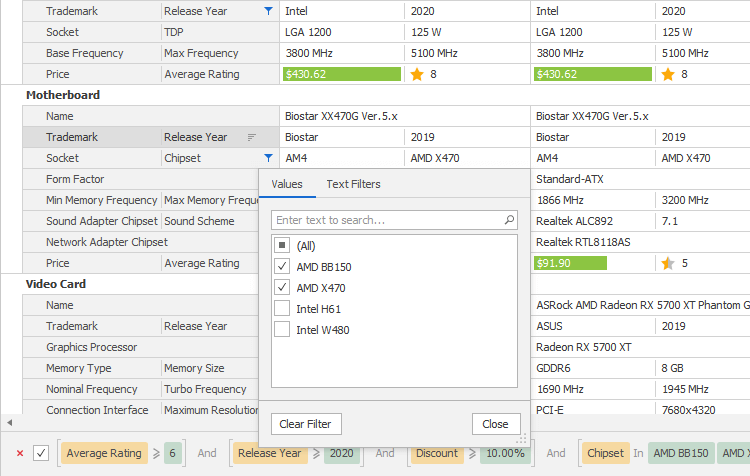Click the Close button in filter popup

(x=495, y=424)
